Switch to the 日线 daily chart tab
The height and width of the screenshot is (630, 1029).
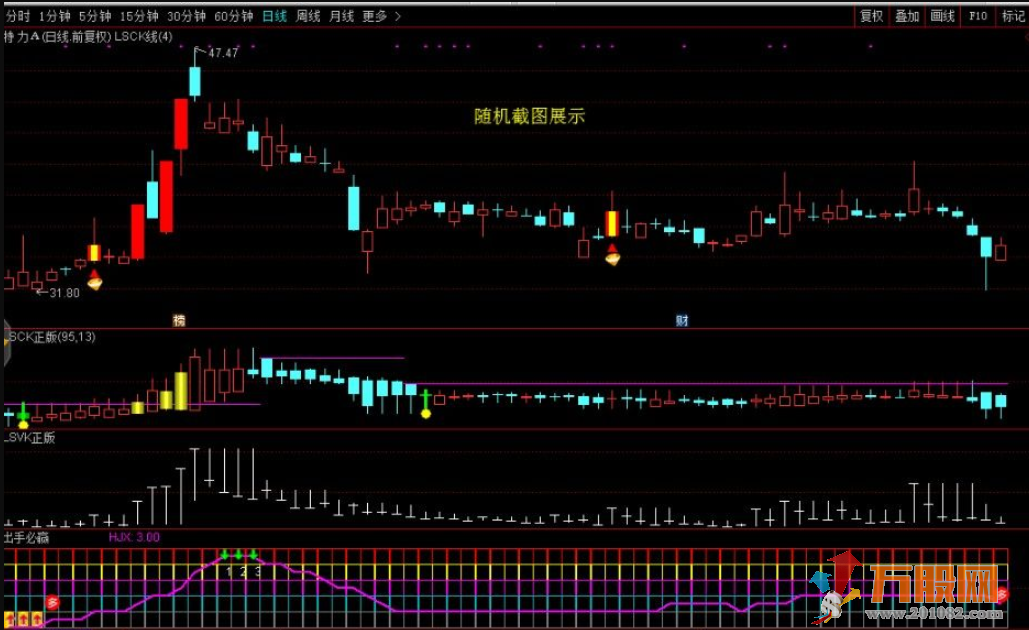click(x=274, y=16)
